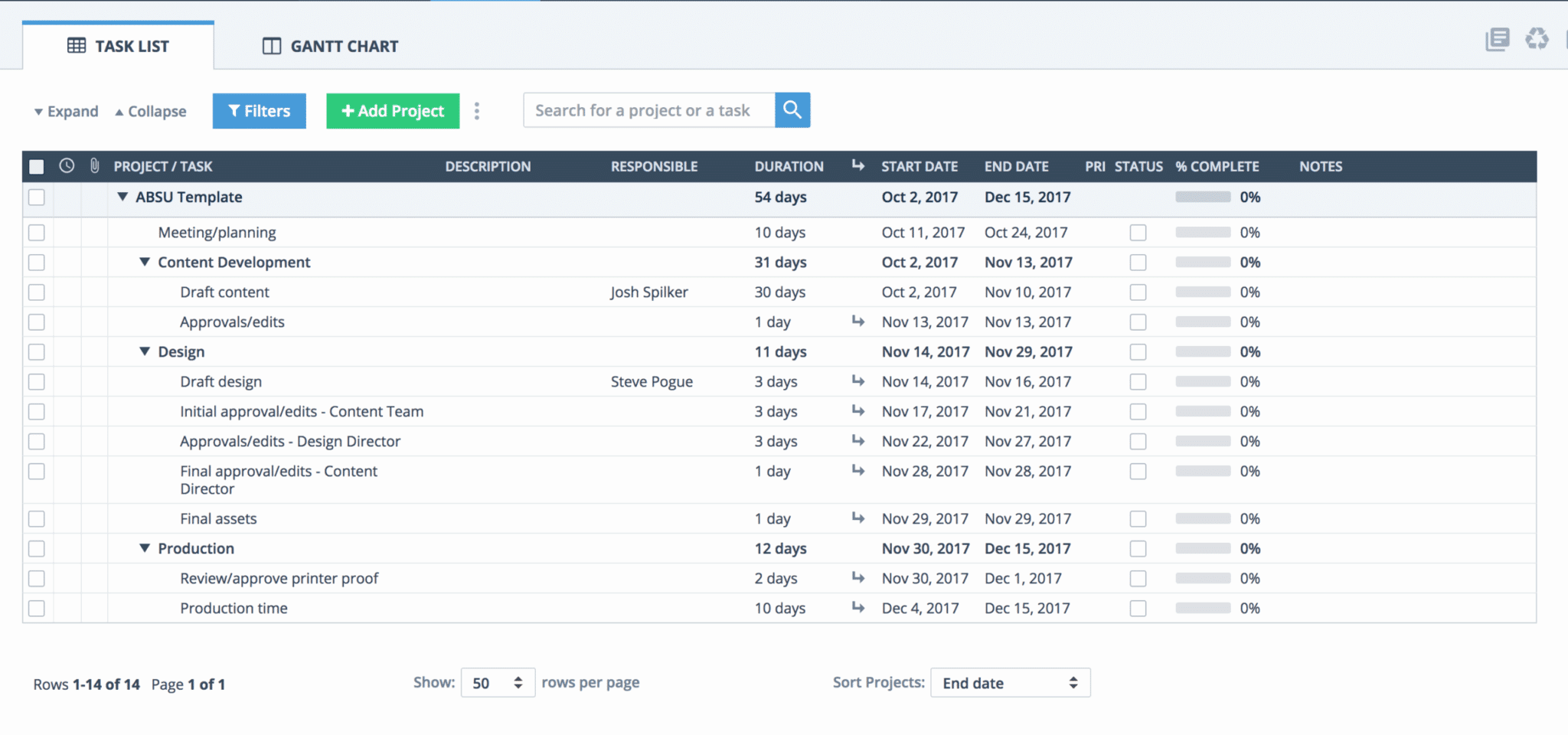Click the Description column header
The image size is (1568, 735).
(x=488, y=166)
